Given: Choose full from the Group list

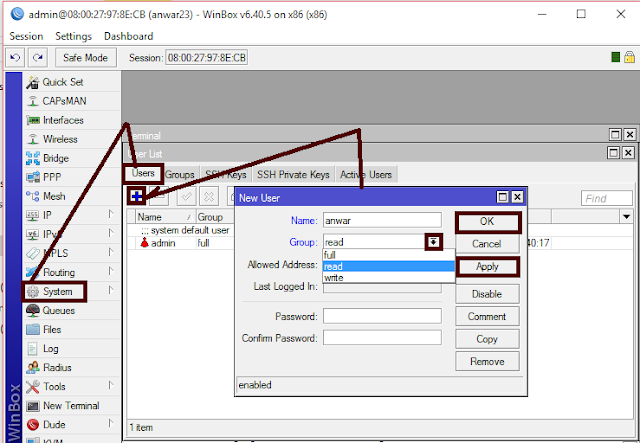Looking at the screenshot, I should pos(389,255).
